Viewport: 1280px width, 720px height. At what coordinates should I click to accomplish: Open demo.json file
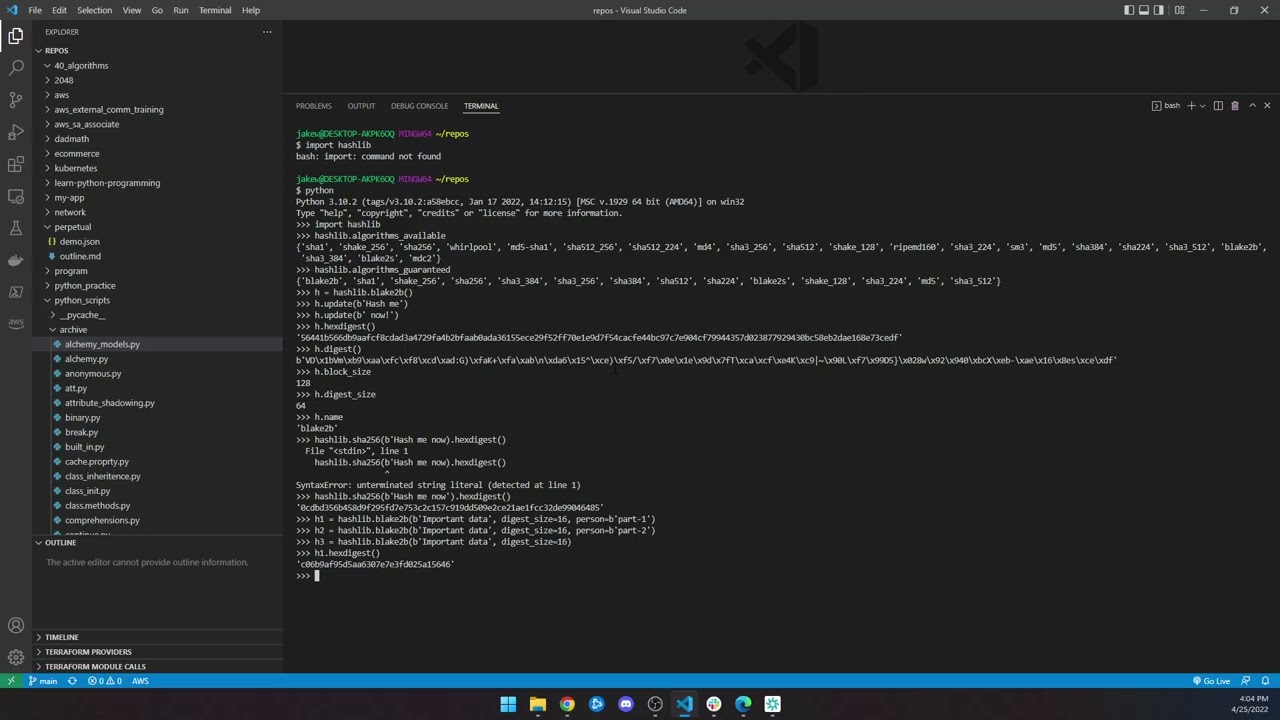79,242
